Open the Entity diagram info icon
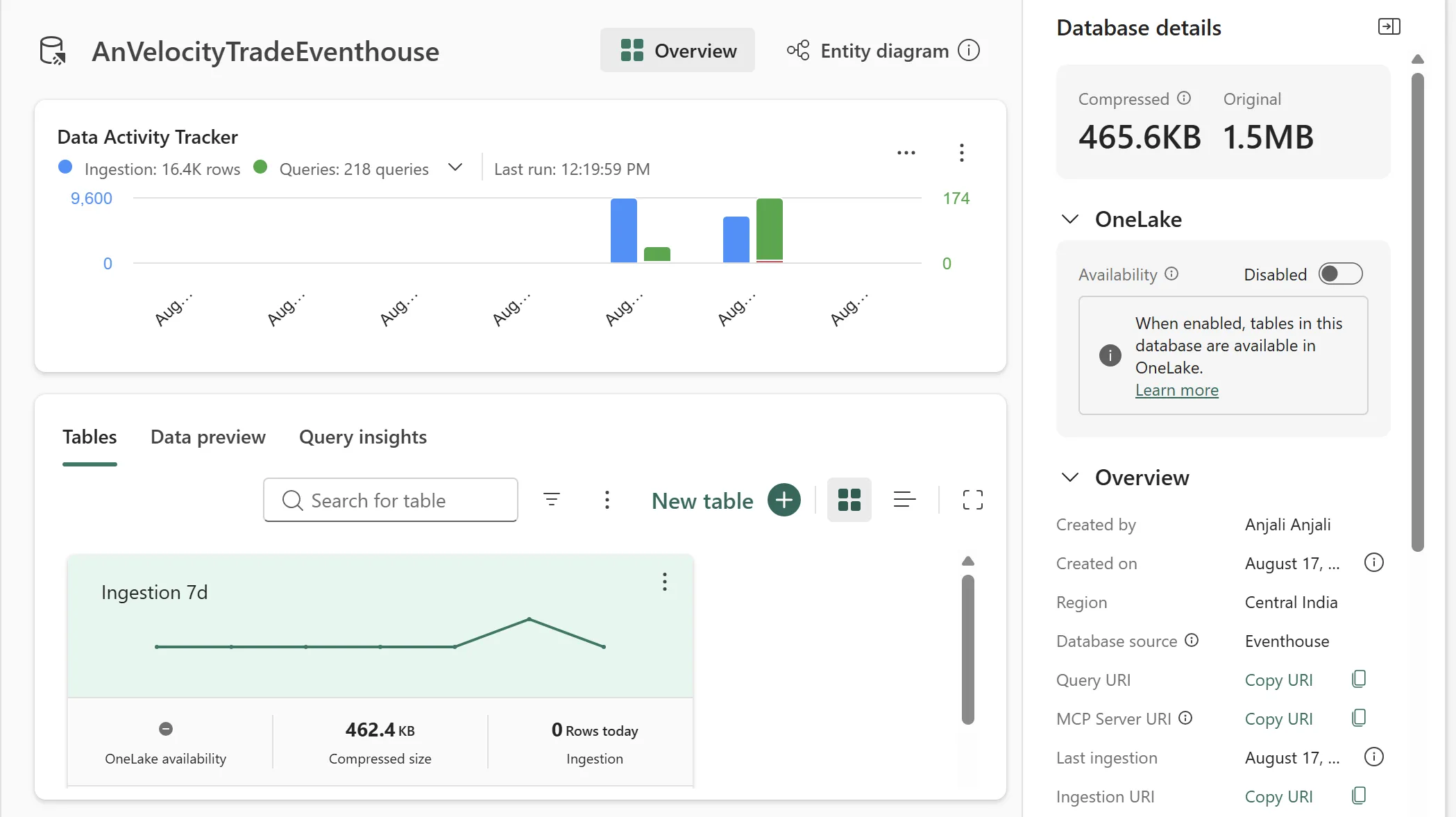Image resolution: width=1456 pixels, height=817 pixels. [x=969, y=51]
